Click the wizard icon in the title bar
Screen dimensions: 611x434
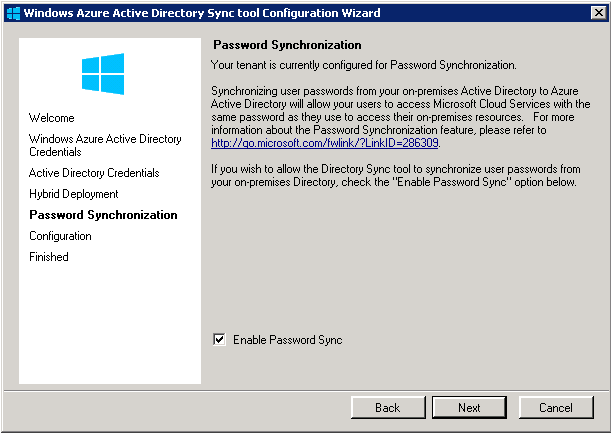tap(12, 12)
